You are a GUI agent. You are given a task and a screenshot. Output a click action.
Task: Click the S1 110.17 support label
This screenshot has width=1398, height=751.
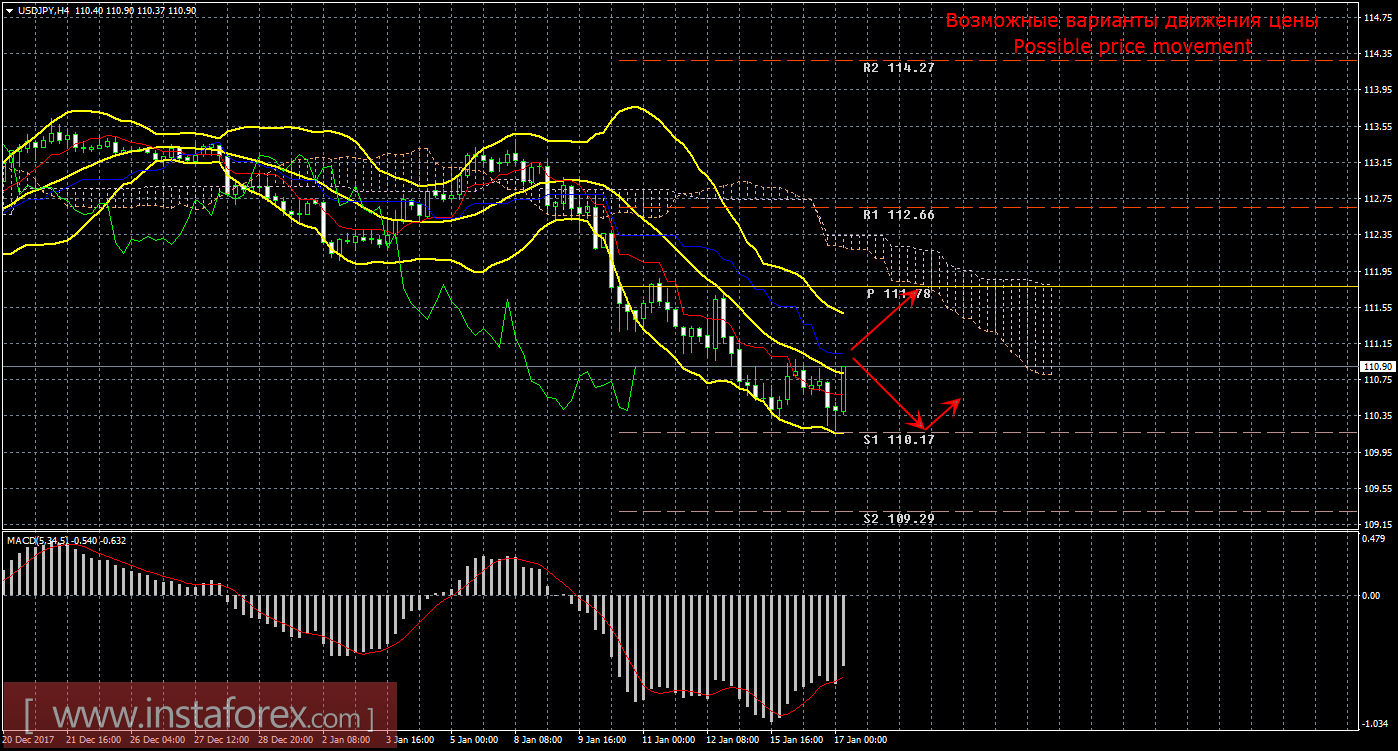899,439
